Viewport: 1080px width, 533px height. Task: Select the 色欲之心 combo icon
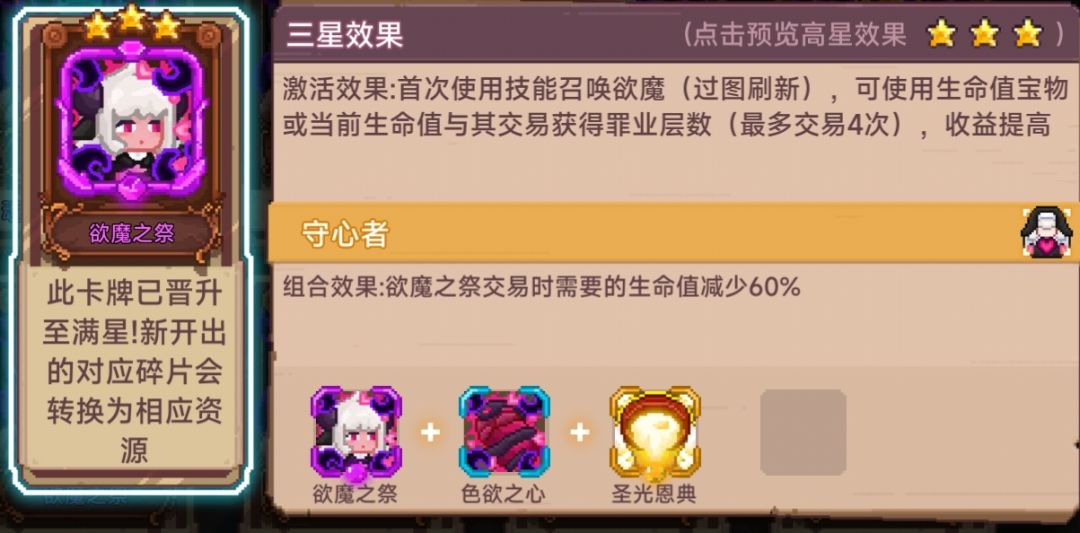coord(504,432)
